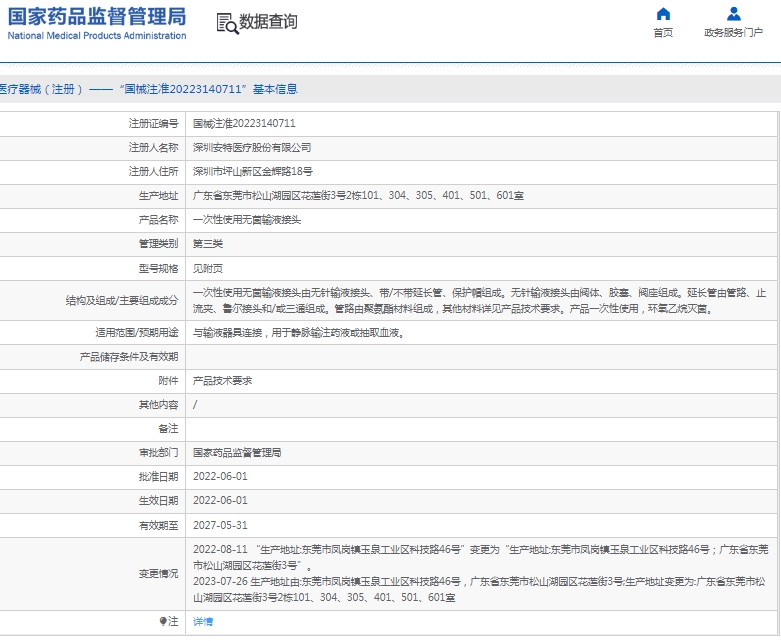Select approving department 国家药品监督管理局 value
This screenshot has width=781, height=641.
click(x=237, y=452)
